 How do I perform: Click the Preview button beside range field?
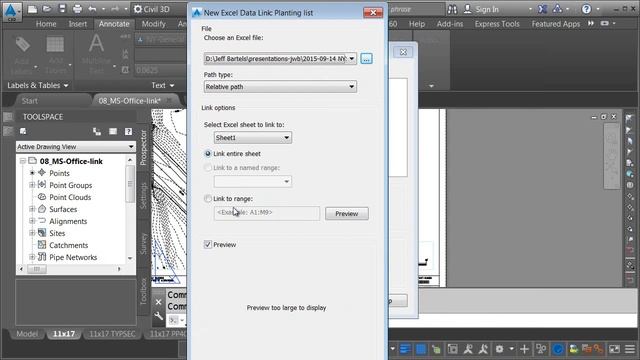(x=347, y=213)
